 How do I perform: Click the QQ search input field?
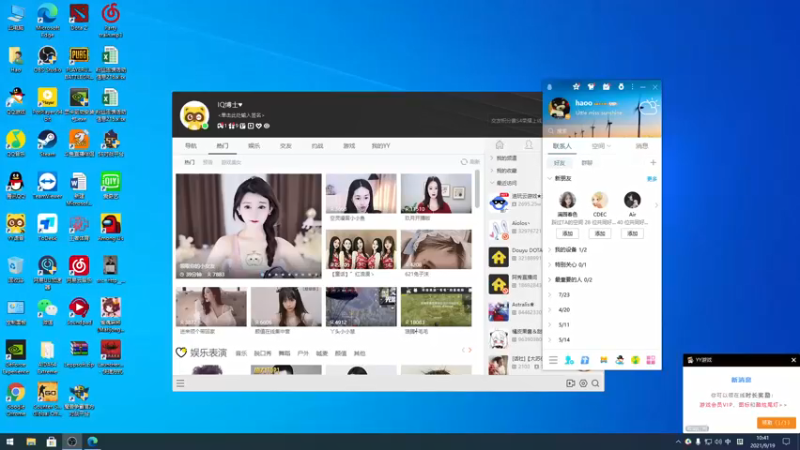point(602,131)
